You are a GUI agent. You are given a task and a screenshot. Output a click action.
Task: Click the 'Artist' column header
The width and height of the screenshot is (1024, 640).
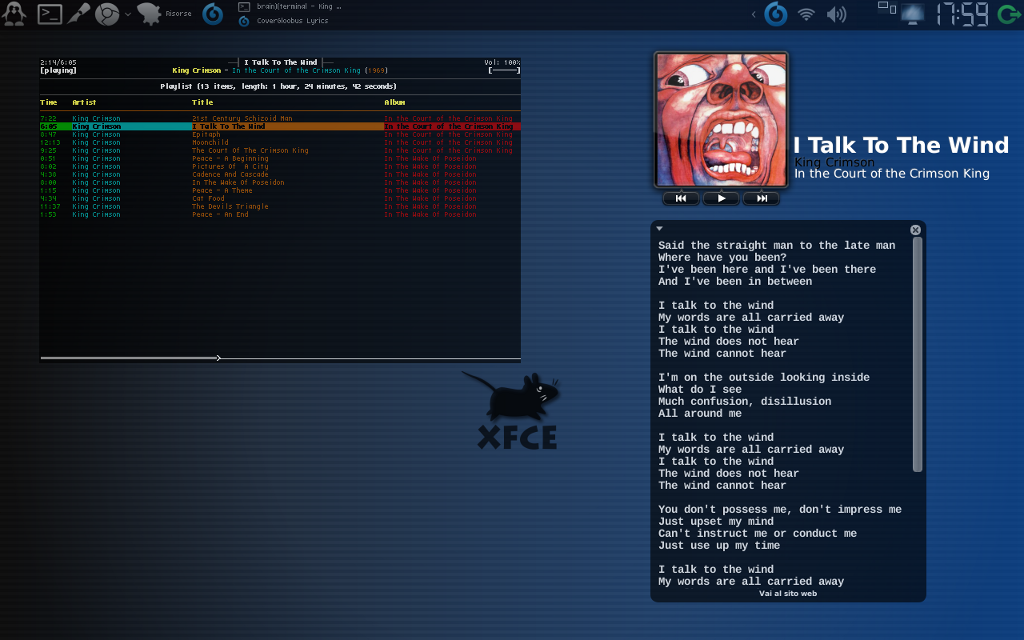click(x=84, y=103)
